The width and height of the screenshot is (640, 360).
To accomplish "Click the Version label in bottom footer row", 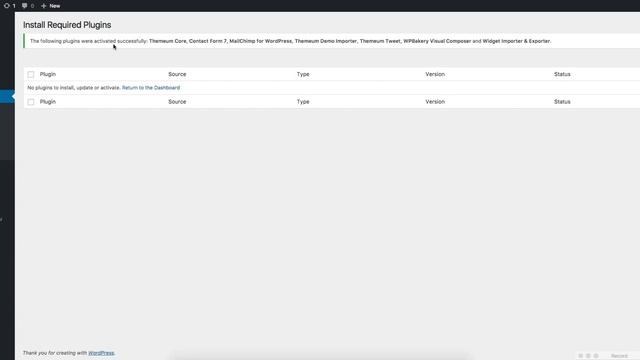I will (x=435, y=102).
